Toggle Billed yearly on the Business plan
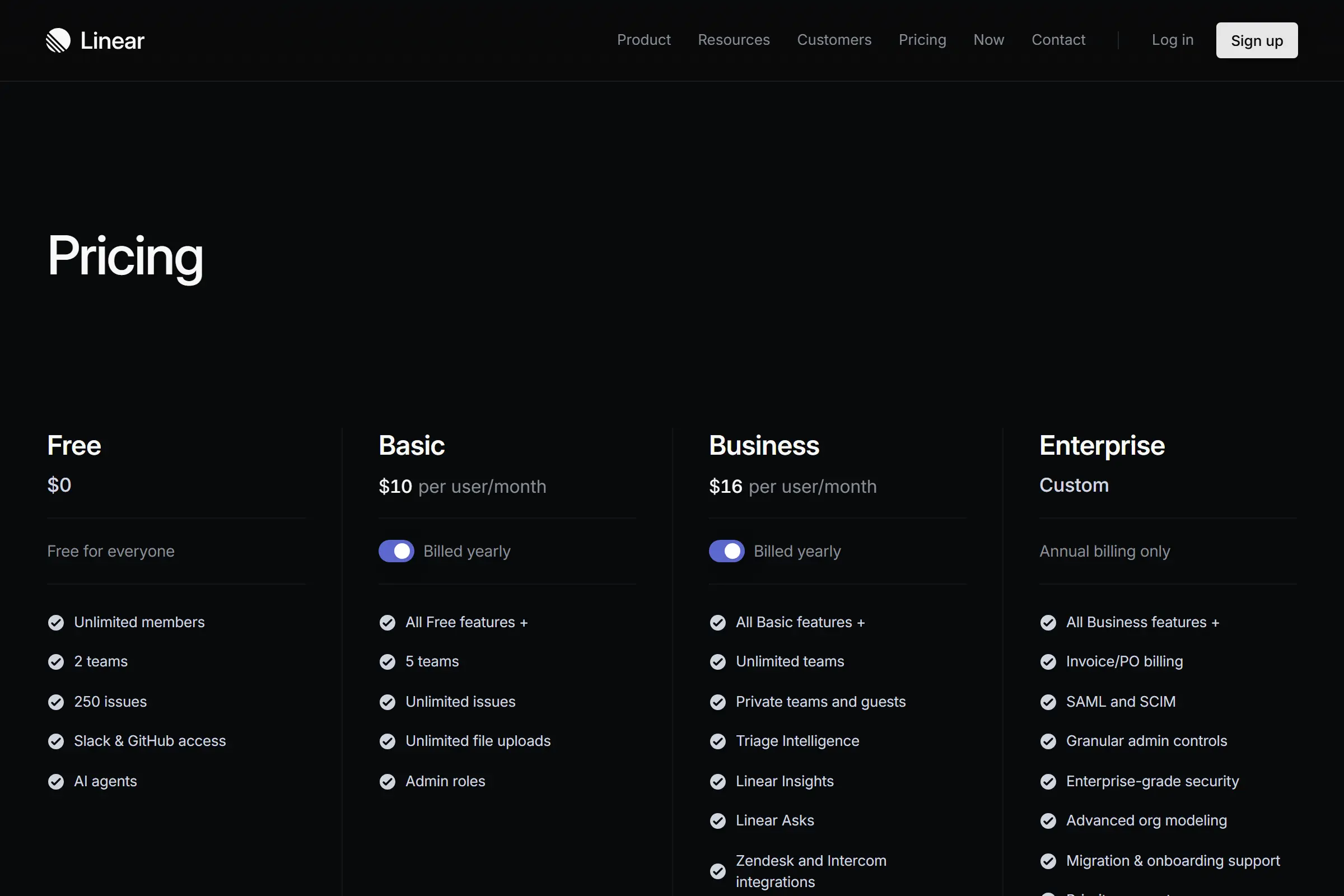 point(727,551)
